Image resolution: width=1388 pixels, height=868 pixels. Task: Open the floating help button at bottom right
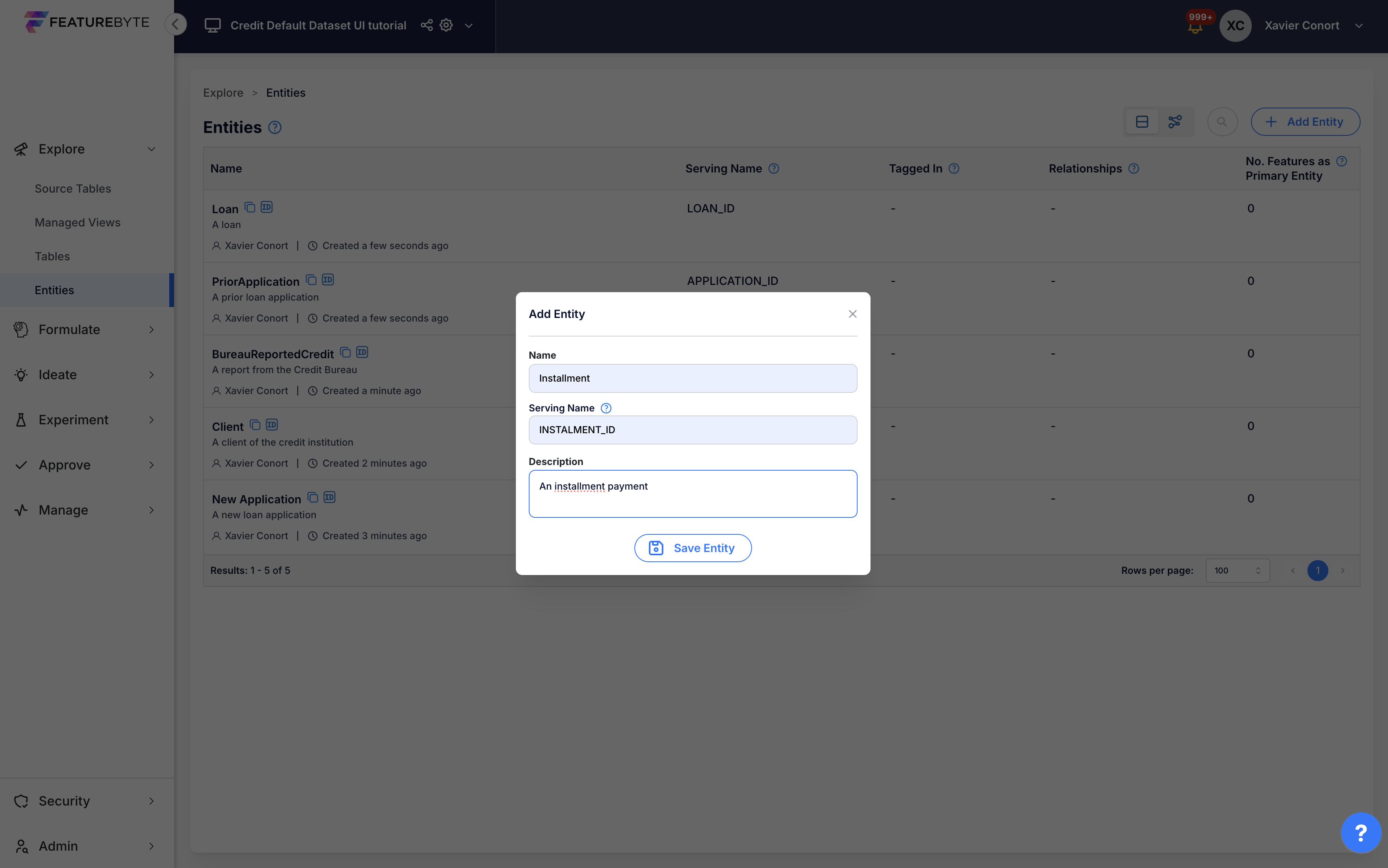tap(1361, 832)
